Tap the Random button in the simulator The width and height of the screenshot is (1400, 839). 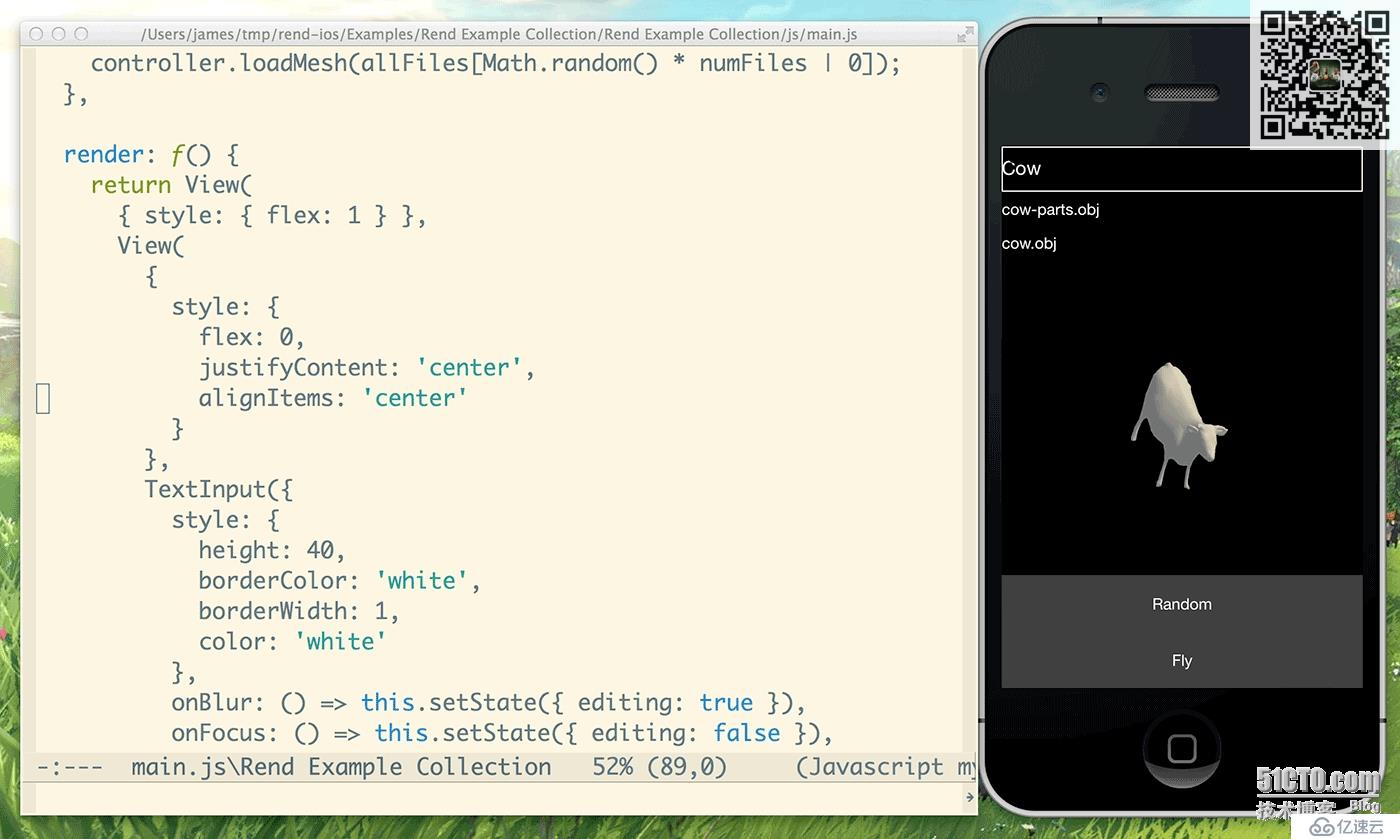click(1181, 604)
